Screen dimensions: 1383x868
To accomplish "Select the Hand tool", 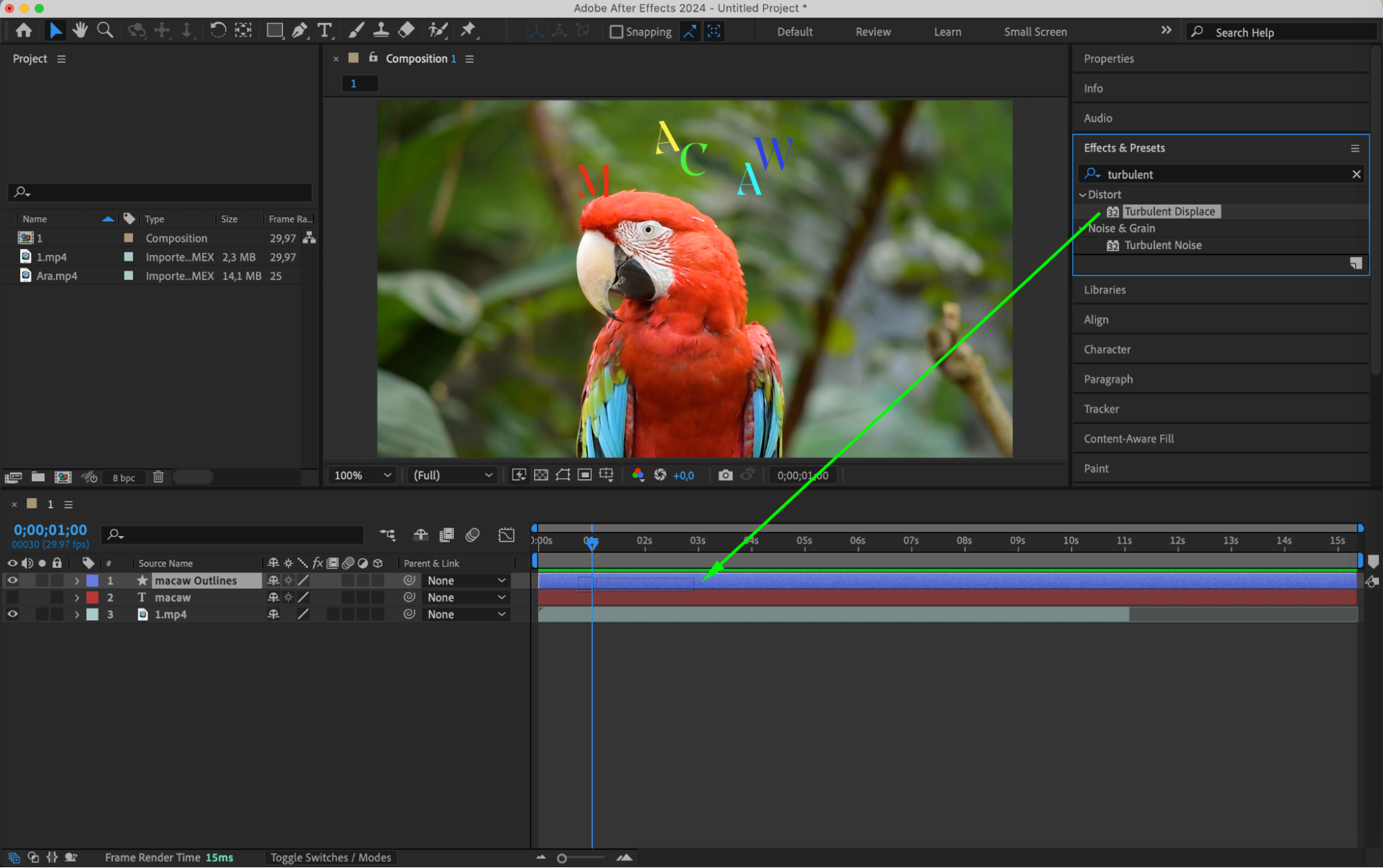I will pyautogui.click(x=80, y=30).
